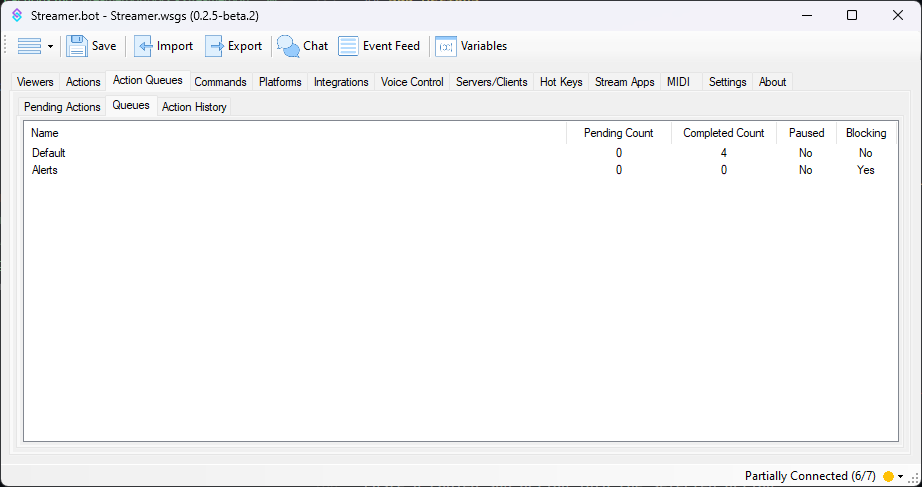Viewport: 922px width, 487px height.
Task: Open the Event Feed icon
Action: 348,46
